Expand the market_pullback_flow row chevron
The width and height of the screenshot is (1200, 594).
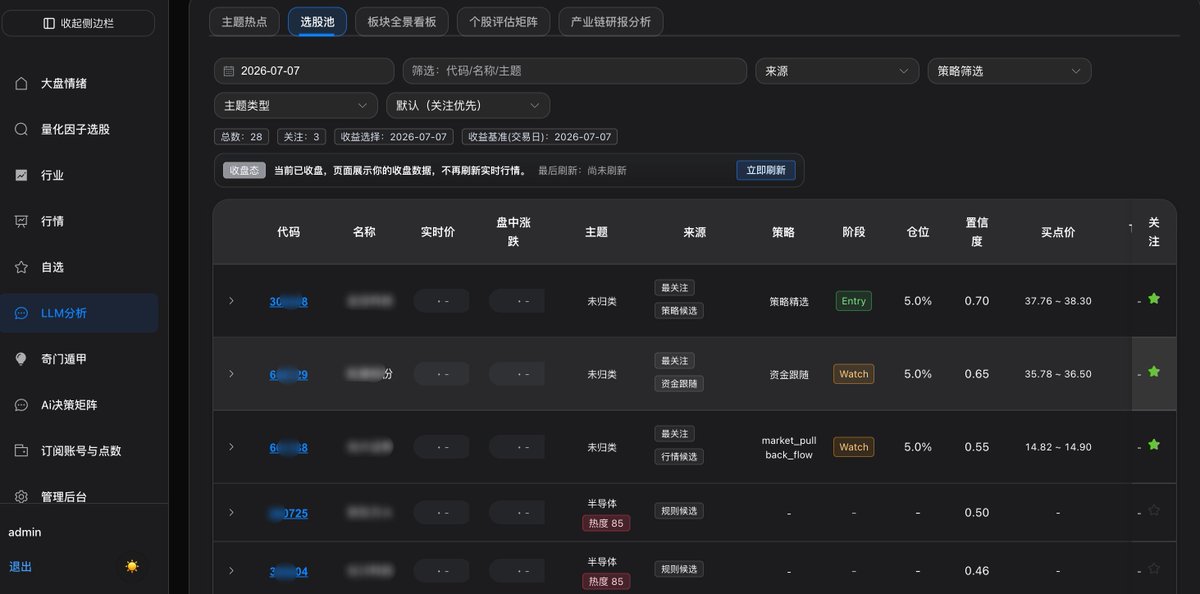pos(231,447)
